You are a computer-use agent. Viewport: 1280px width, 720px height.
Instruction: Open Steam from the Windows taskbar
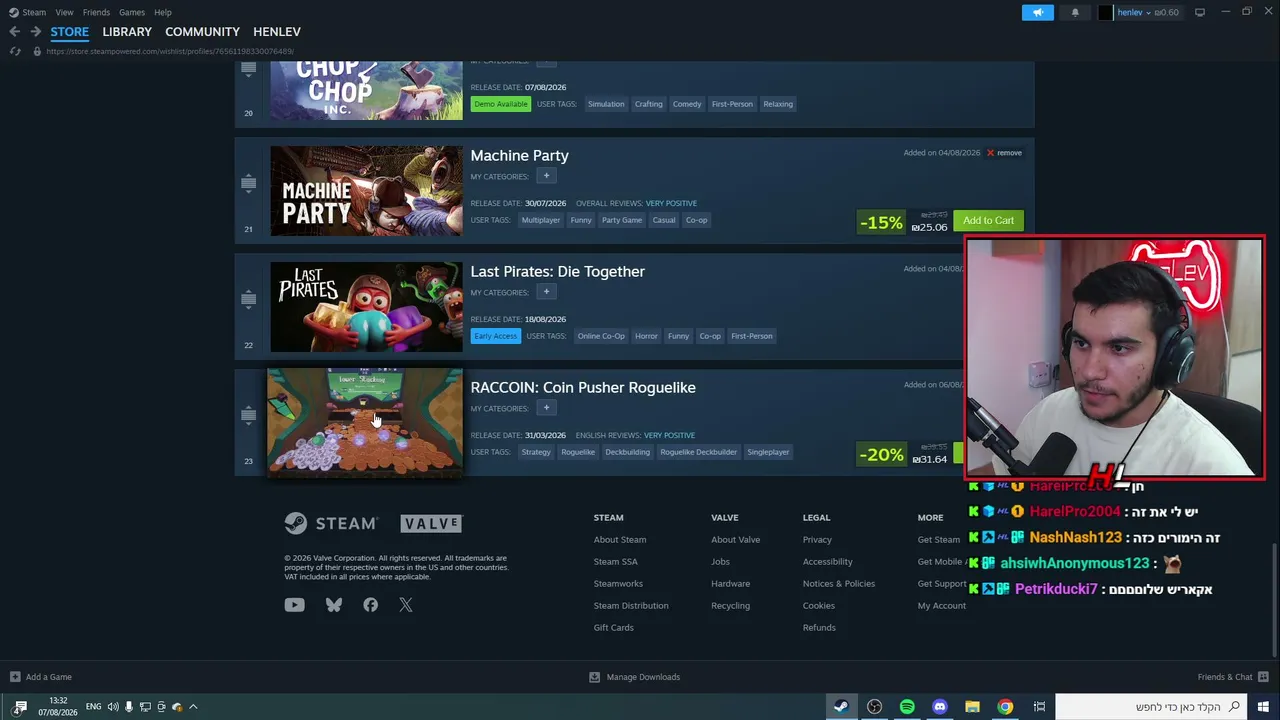(842, 707)
